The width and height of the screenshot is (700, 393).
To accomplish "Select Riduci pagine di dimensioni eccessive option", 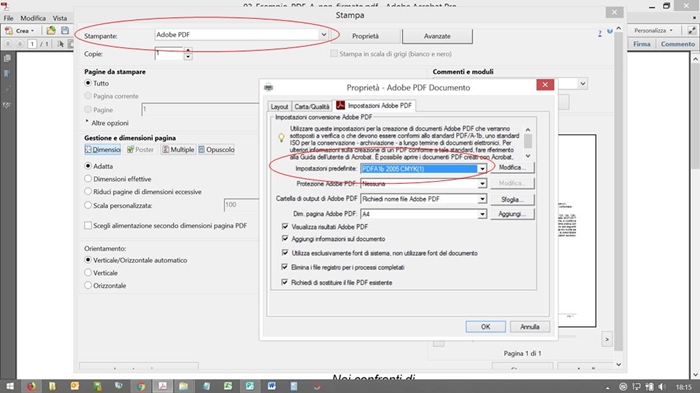I will click(x=88, y=192).
